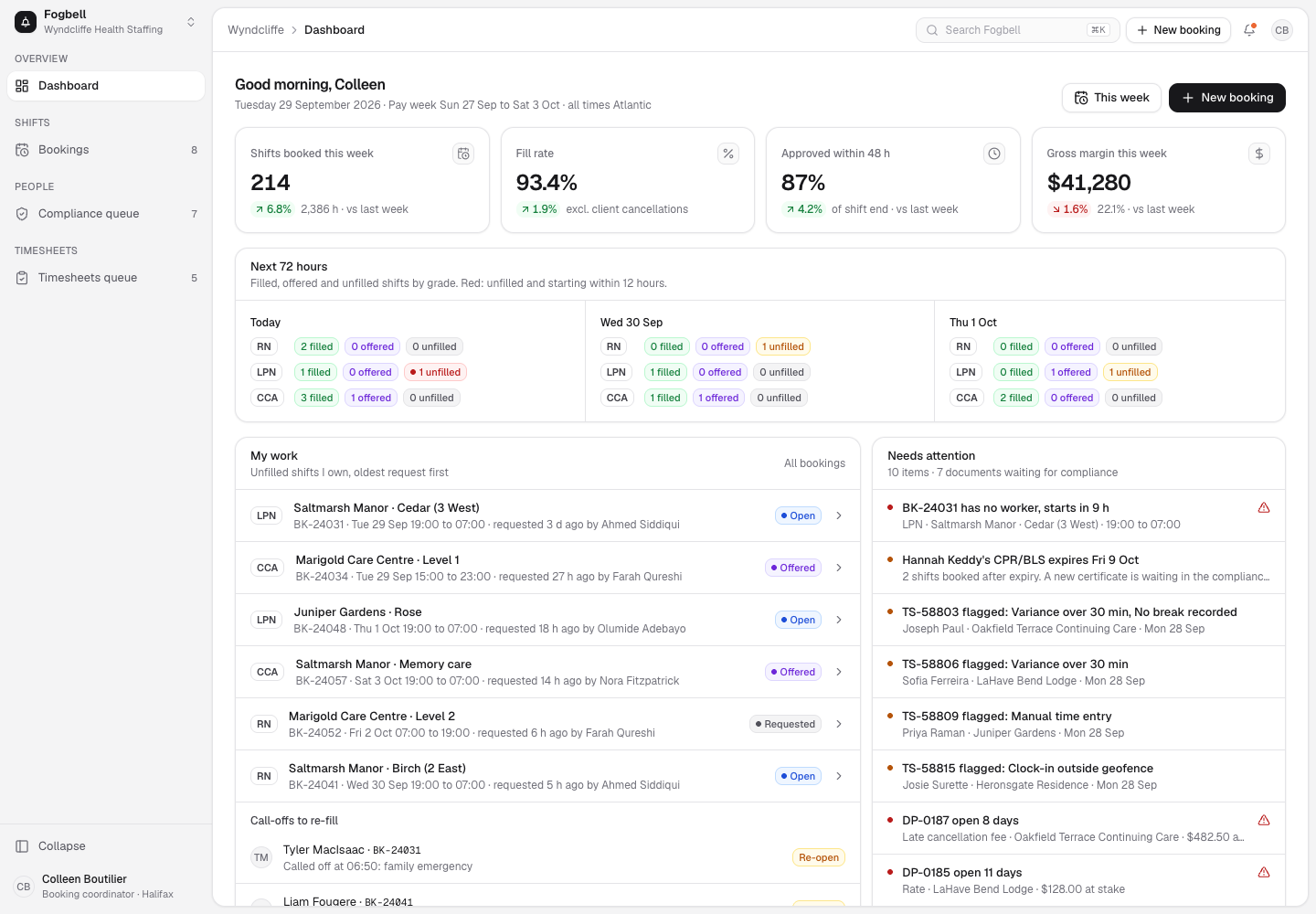
Task: Click the Collapse panel icon
Action: (x=22, y=846)
